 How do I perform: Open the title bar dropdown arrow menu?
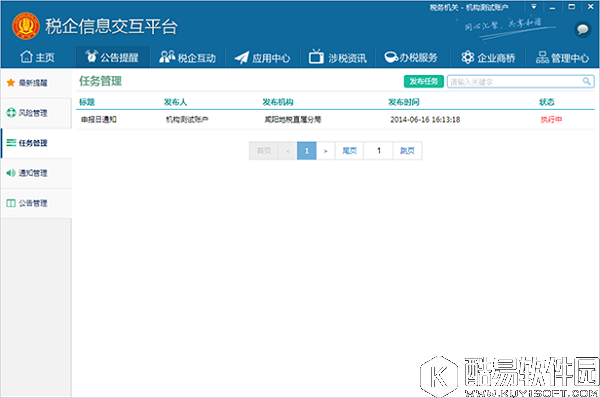(534, 7)
